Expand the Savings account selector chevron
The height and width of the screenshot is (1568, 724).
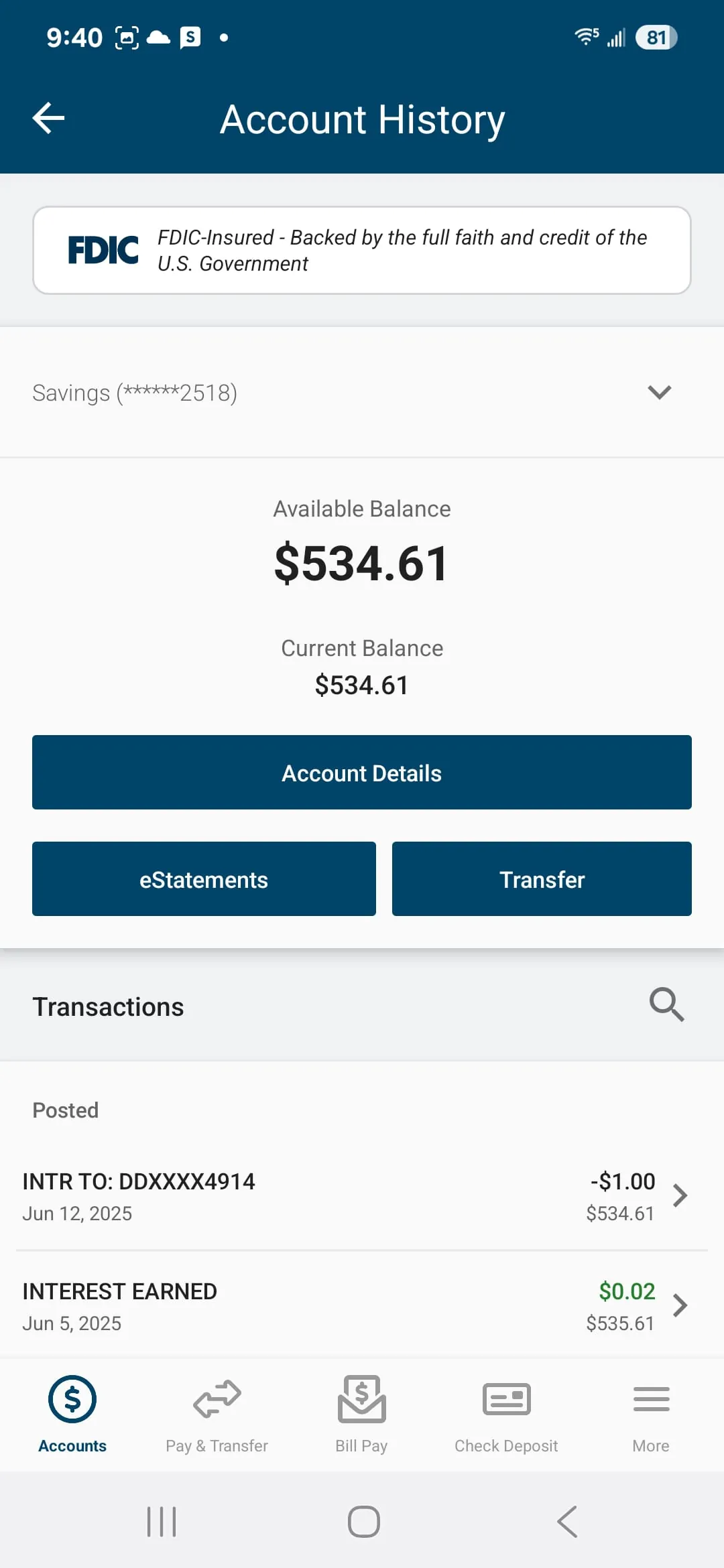tap(660, 392)
